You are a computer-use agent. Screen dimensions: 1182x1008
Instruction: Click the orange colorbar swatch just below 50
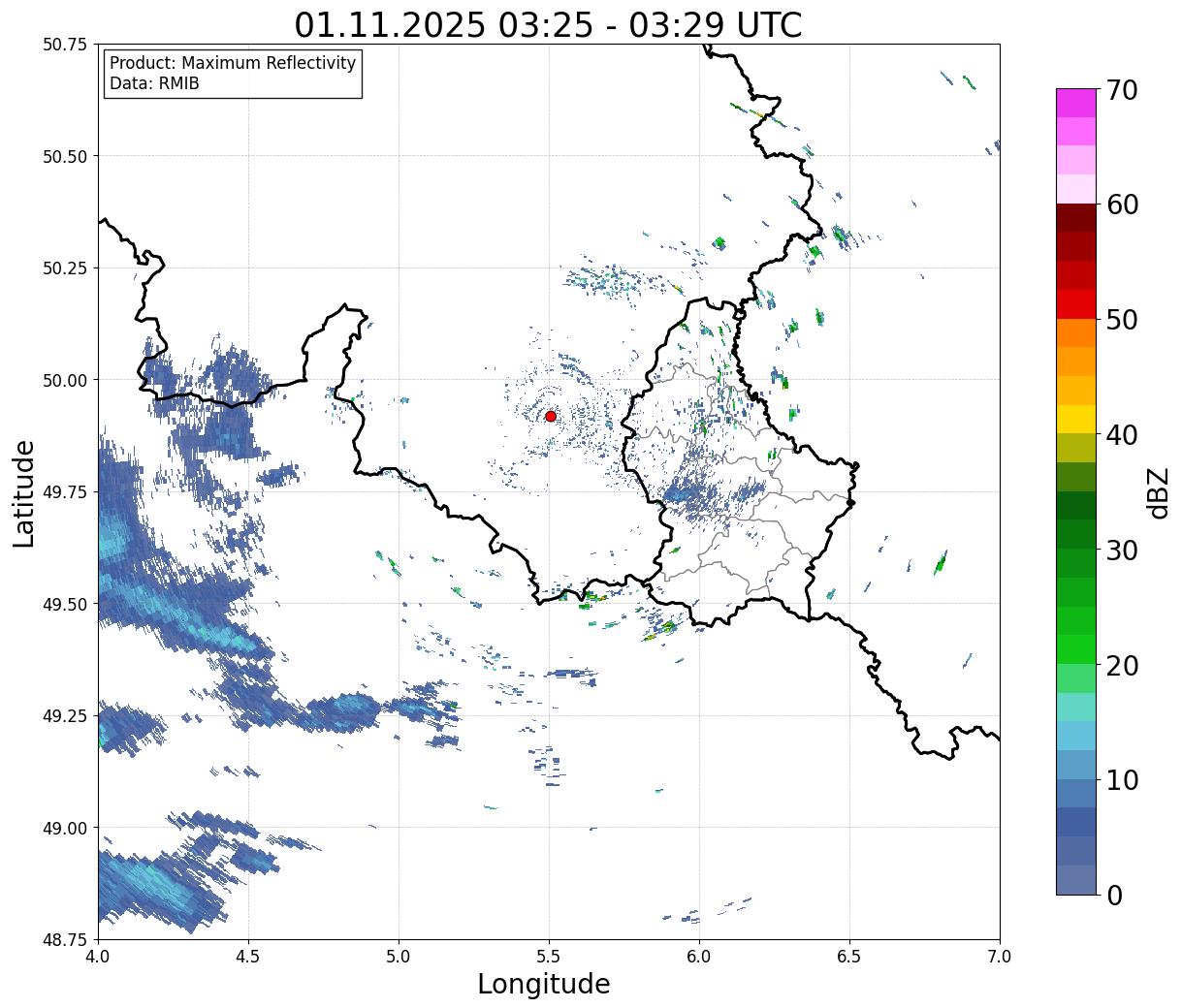pos(1076,332)
